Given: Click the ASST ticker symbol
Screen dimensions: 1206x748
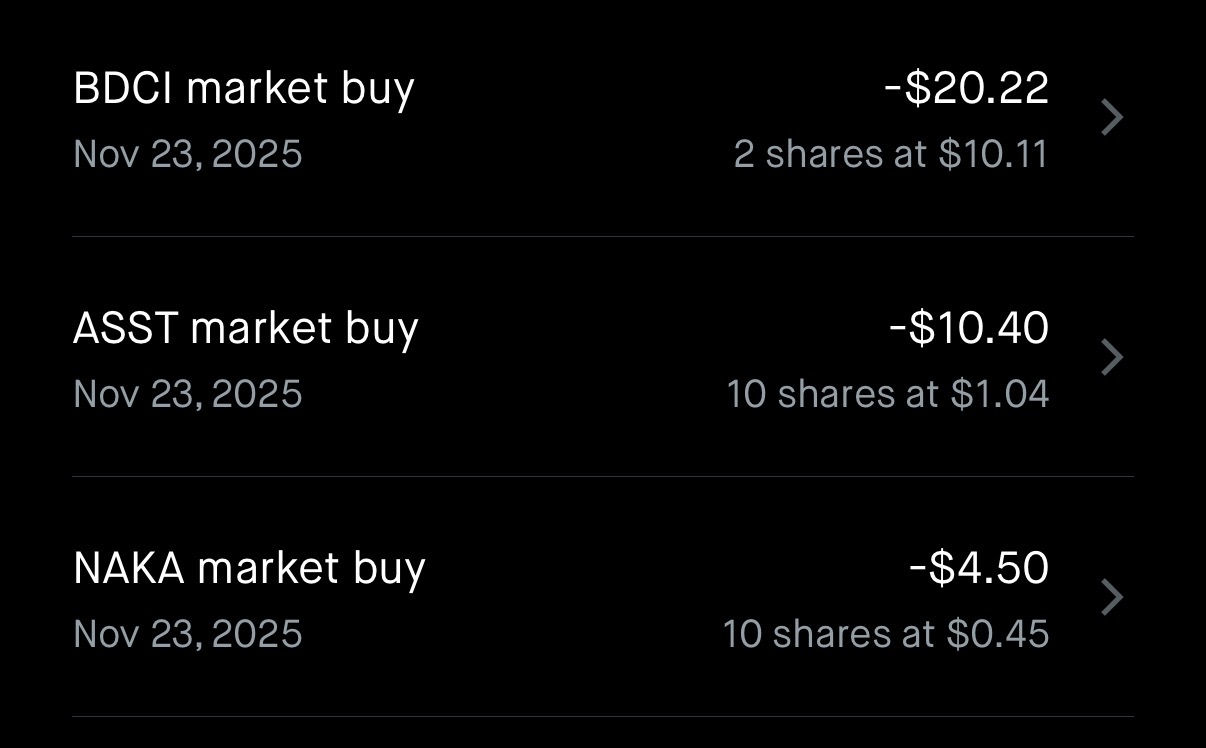Looking at the screenshot, I should pos(125,328).
